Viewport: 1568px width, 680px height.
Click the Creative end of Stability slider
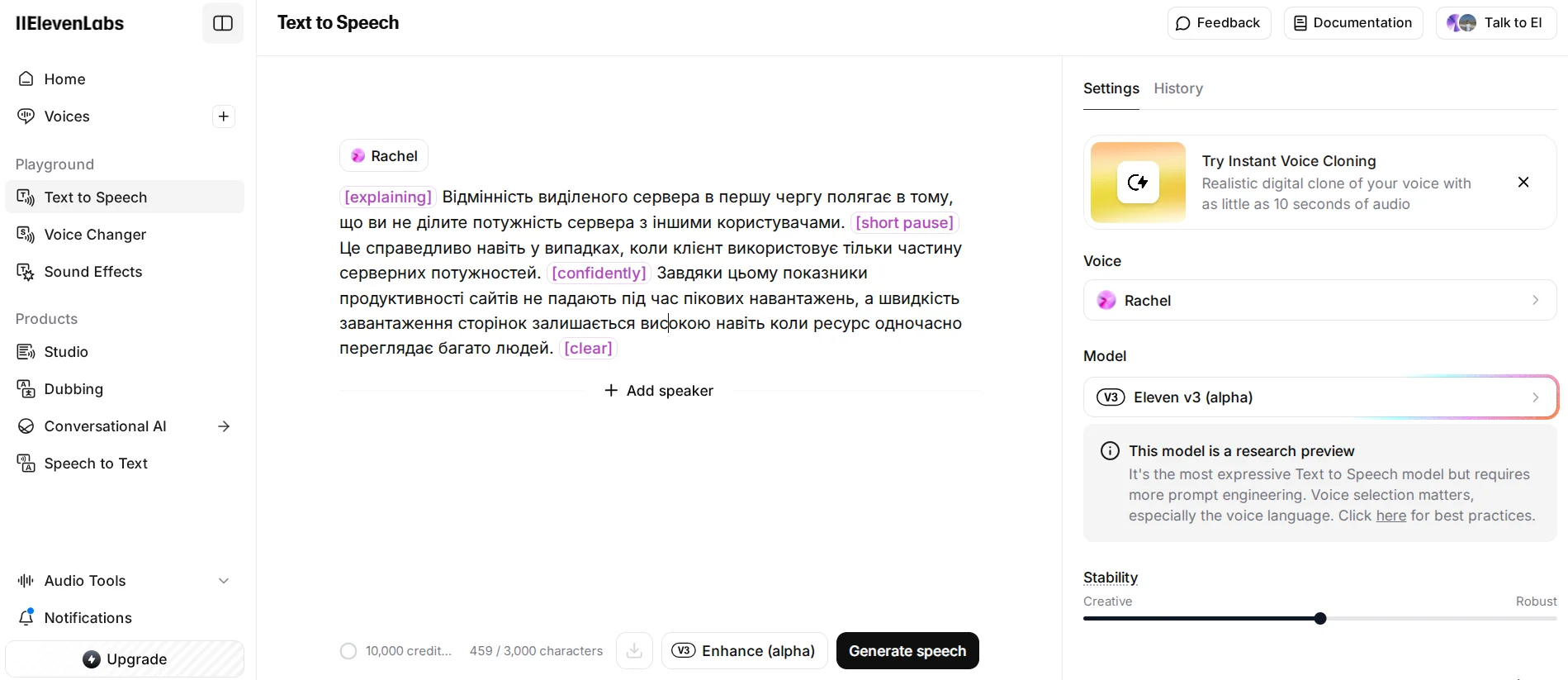(x=1107, y=602)
